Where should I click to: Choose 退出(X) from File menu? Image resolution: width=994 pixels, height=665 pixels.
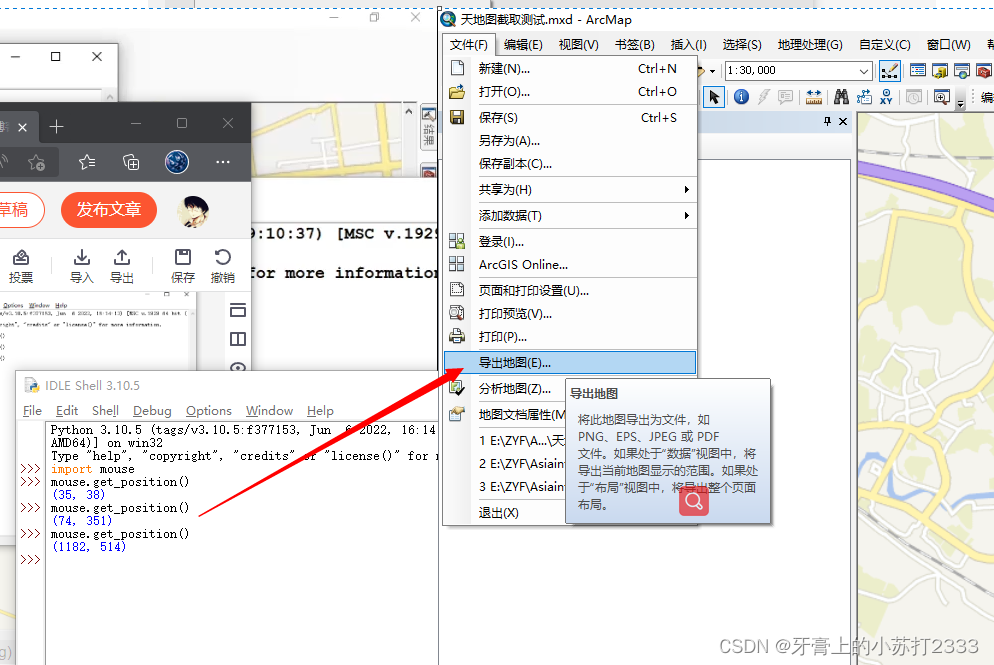[x=505, y=512]
